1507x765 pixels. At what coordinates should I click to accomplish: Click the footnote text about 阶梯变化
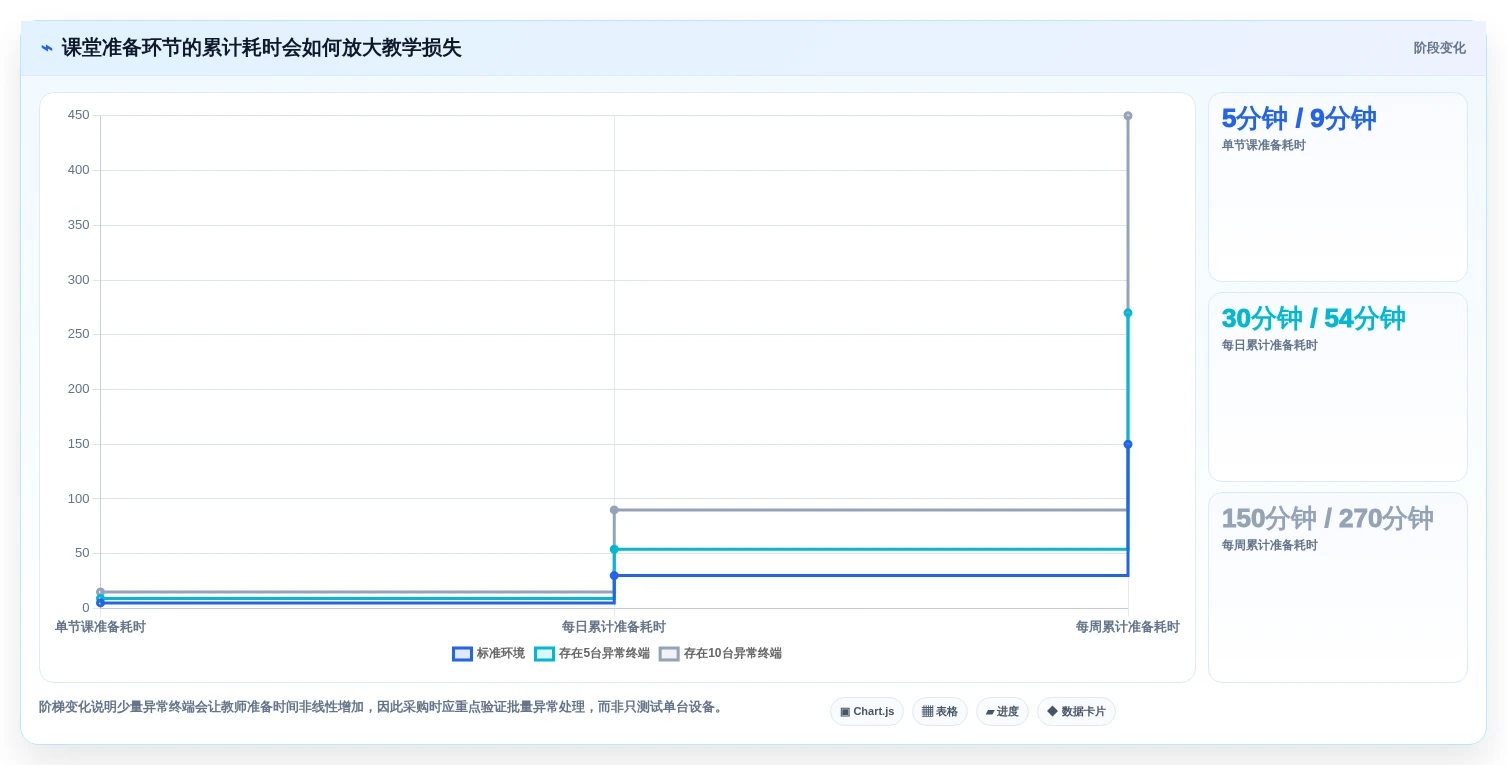tap(383, 707)
